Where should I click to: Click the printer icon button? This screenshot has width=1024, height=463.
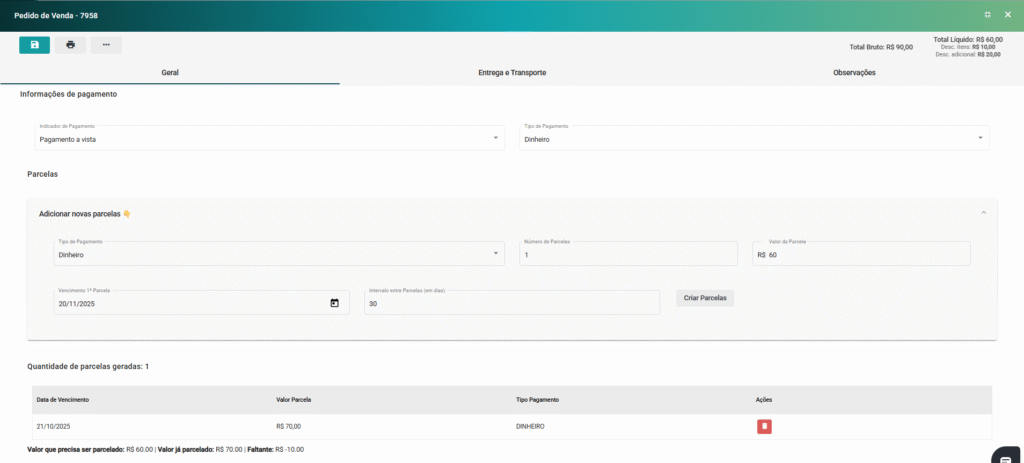(x=70, y=45)
